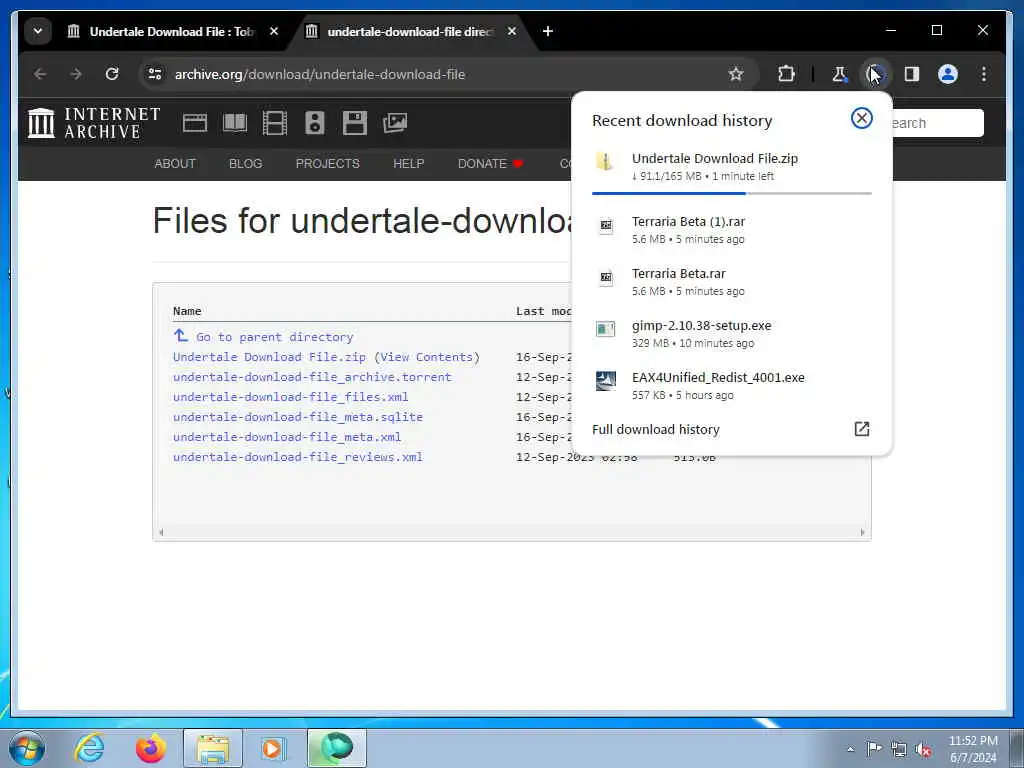Screen dimensions: 1024x768
Task: Close the Recent download history popup
Action: click(861, 118)
